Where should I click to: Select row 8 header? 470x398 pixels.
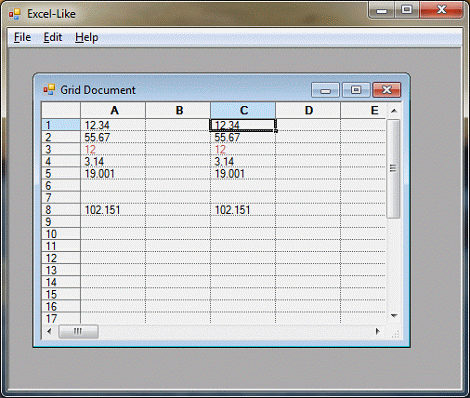point(61,210)
